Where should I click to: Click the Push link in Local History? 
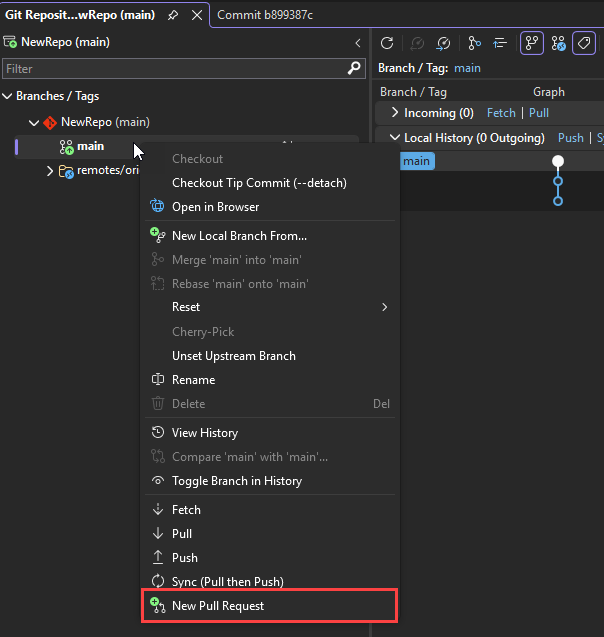point(570,138)
